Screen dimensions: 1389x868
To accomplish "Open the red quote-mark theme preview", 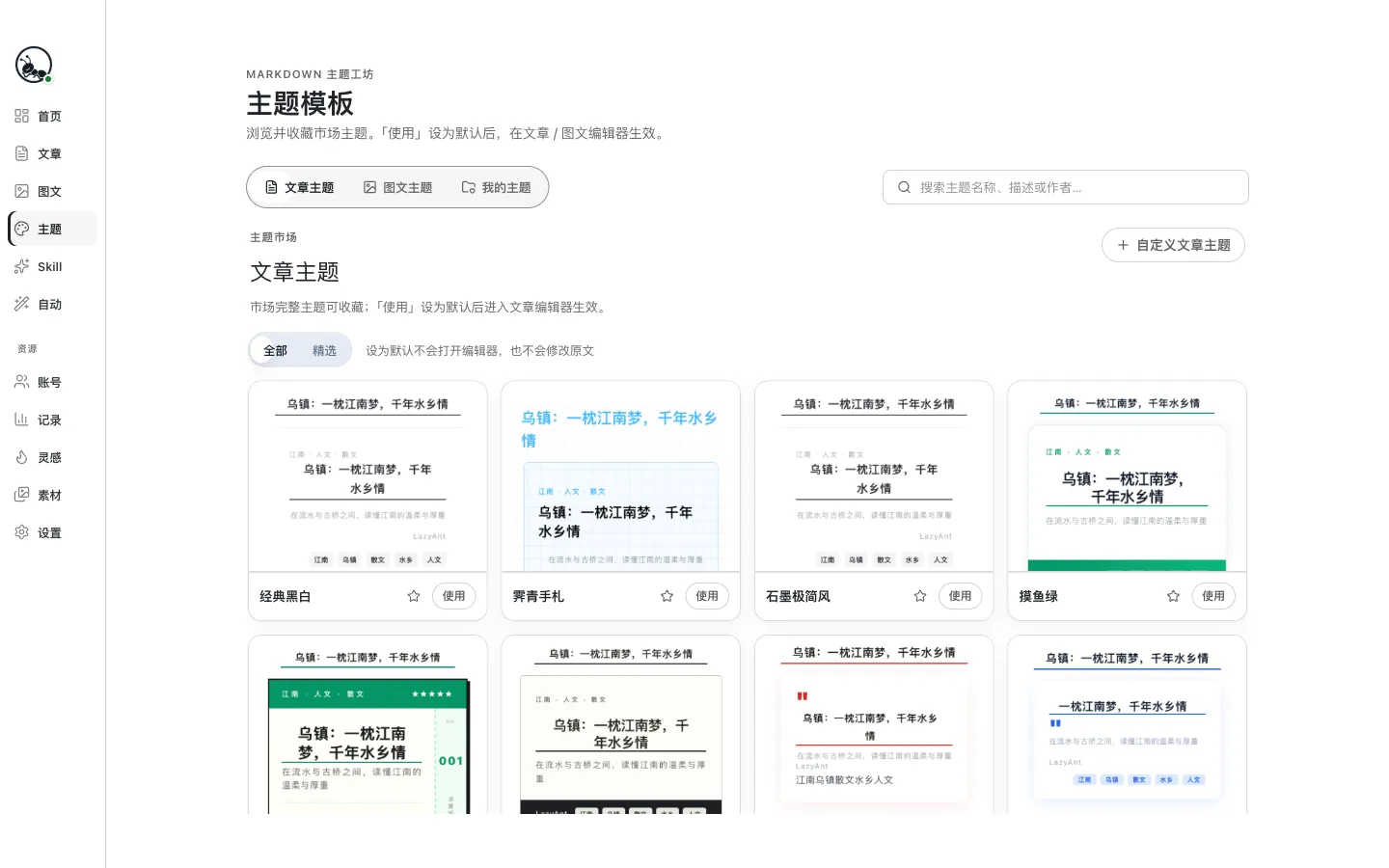I will click(x=874, y=724).
